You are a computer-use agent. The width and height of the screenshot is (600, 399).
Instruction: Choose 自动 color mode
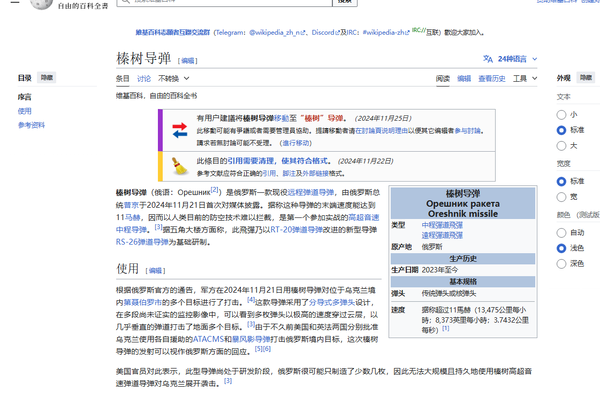tap(561, 233)
